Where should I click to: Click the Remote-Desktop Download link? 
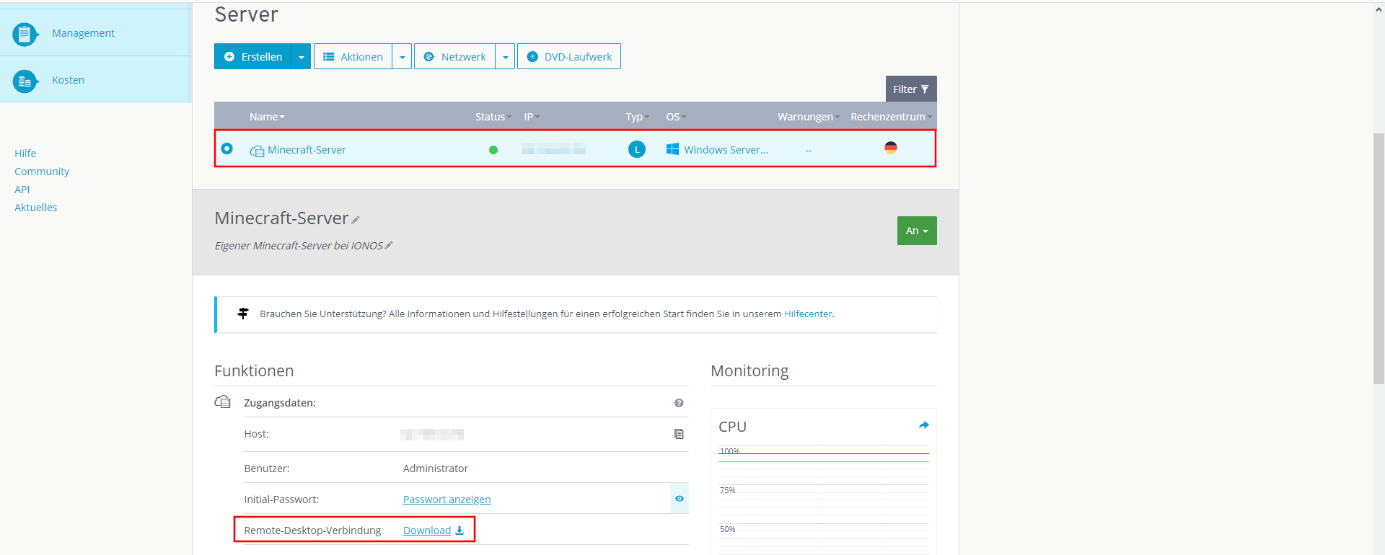click(427, 530)
